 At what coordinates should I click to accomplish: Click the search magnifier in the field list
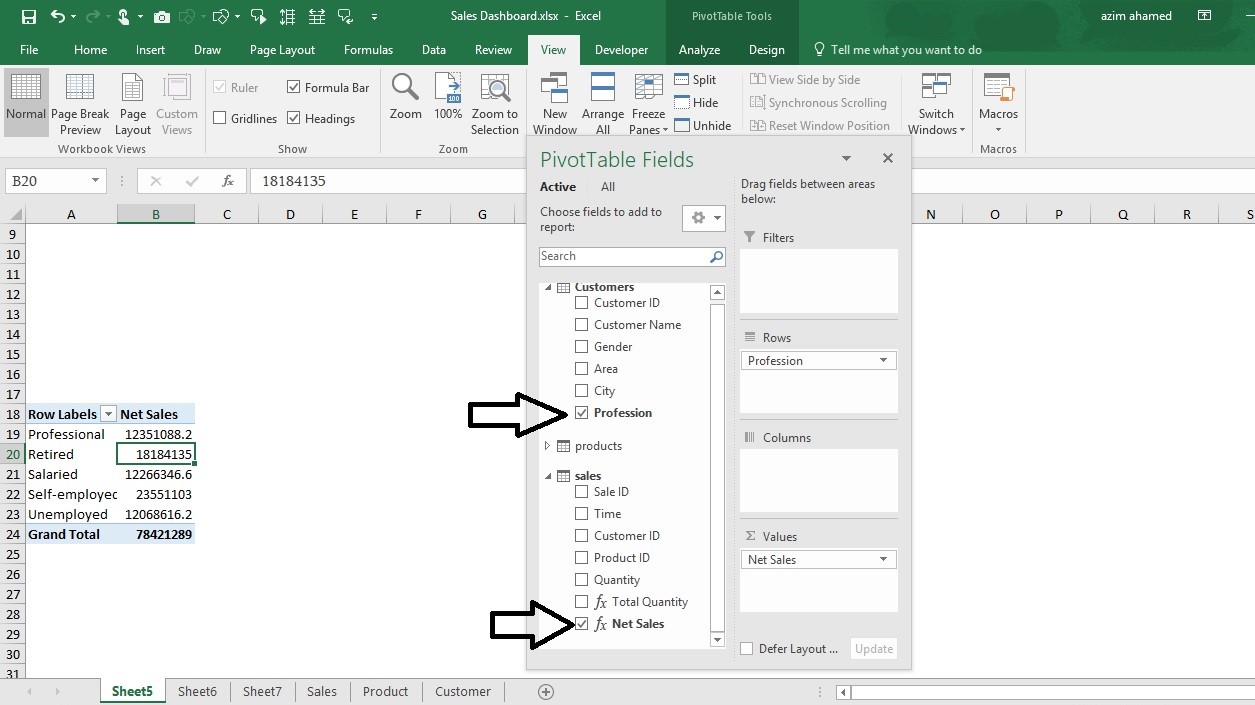coord(716,257)
